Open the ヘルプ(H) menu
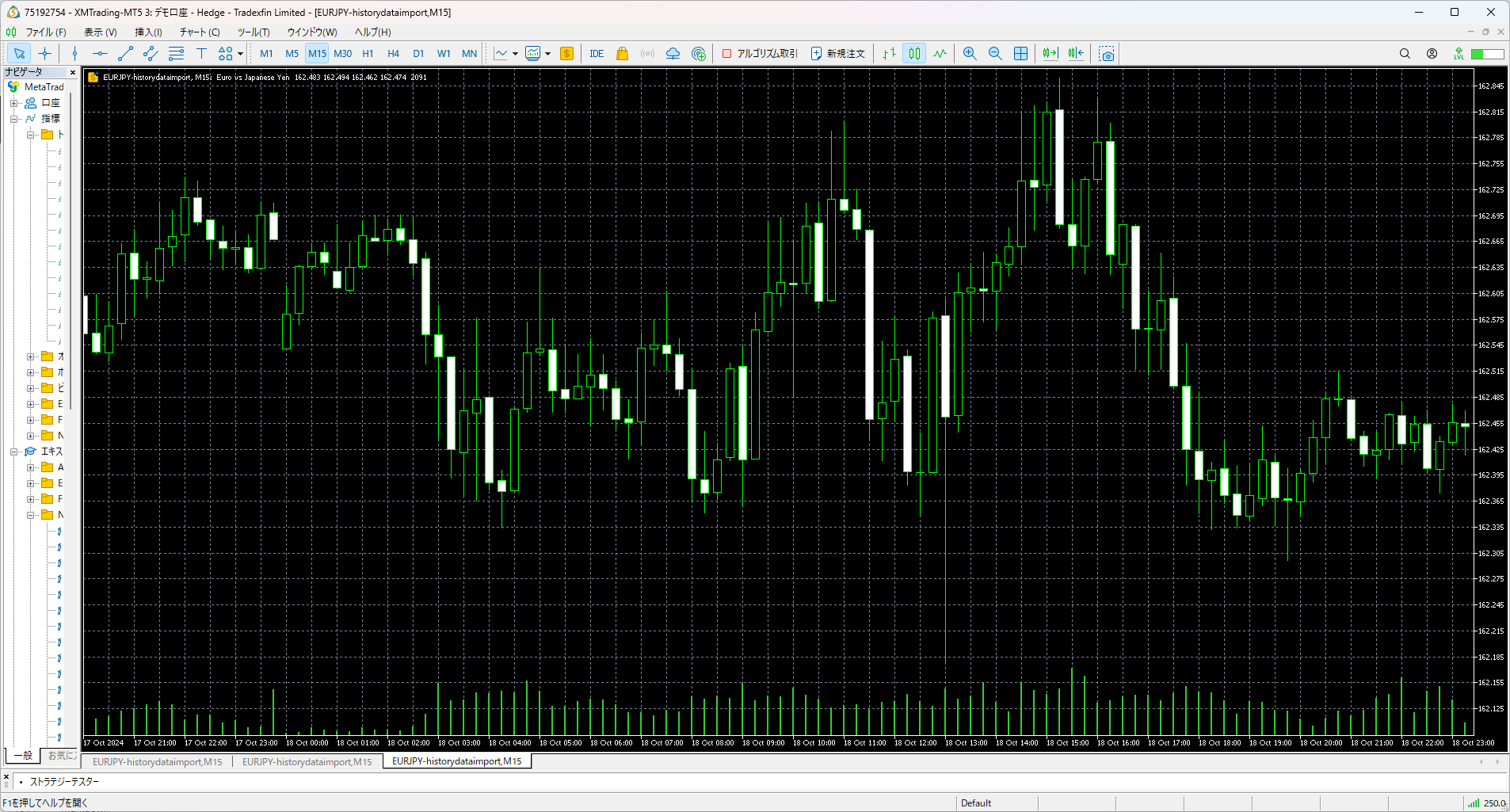Viewport: 1510px width, 812px height. coord(373,32)
